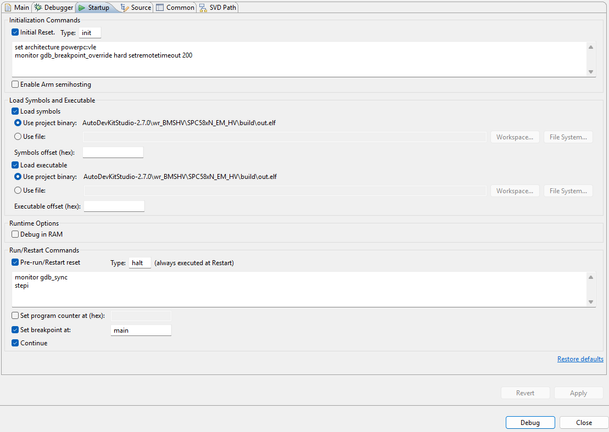Click File System button in Load executable section
This screenshot has width=609, height=432.
click(x=568, y=191)
